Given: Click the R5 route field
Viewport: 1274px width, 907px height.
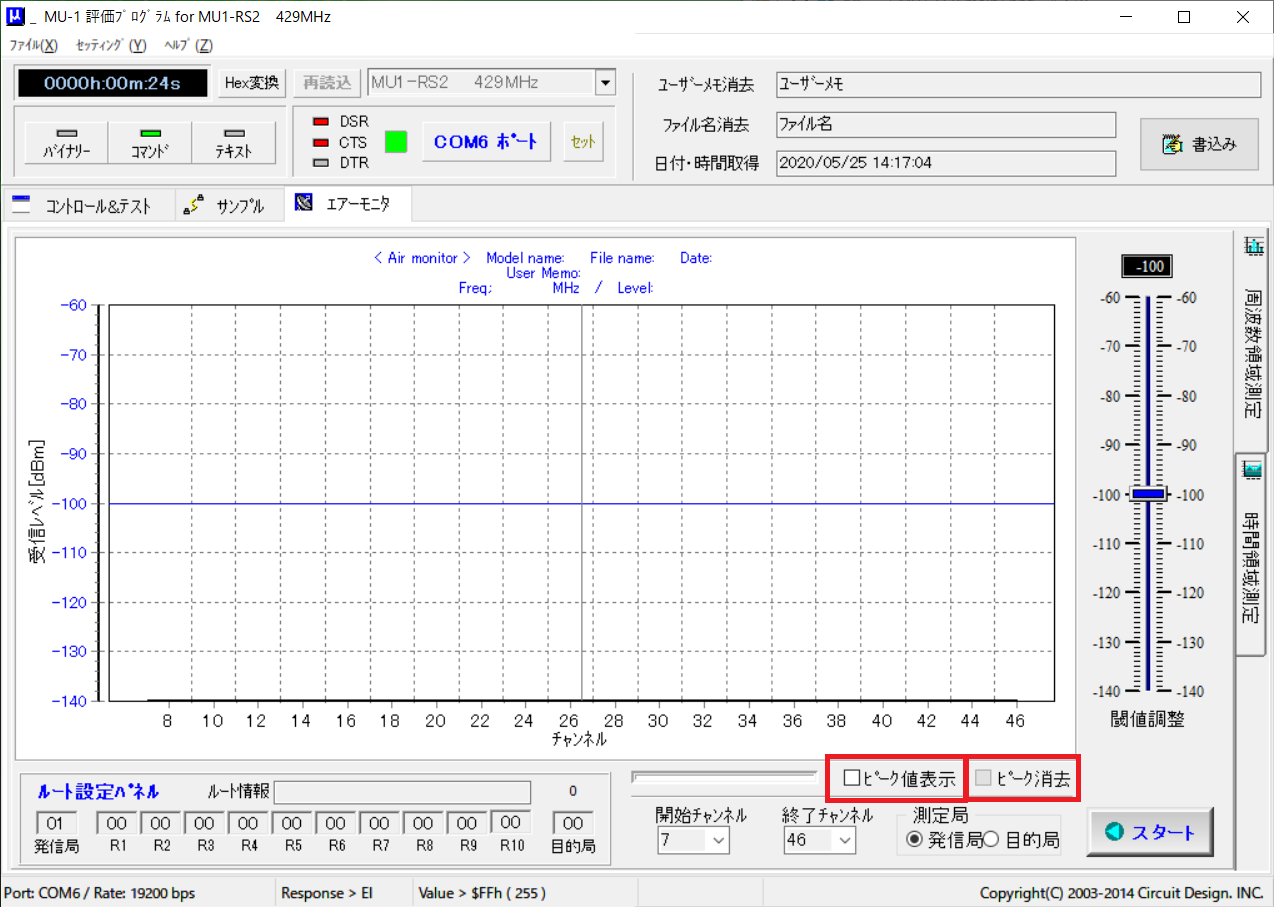Looking at the screenshot, I should [x=293, y=823].
